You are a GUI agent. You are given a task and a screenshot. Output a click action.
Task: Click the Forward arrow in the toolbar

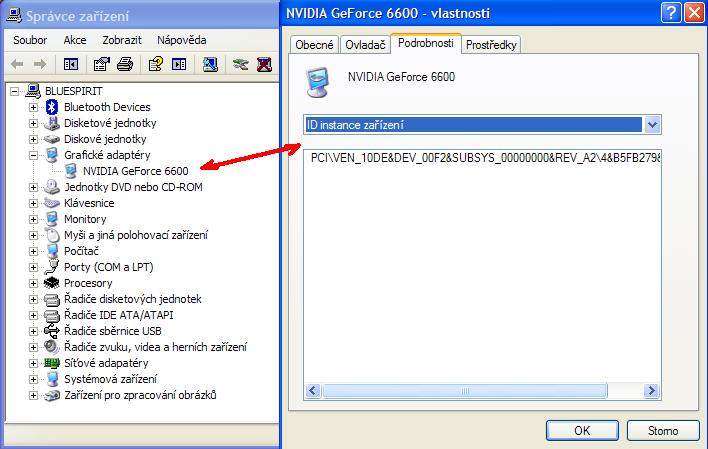[40, 64]
